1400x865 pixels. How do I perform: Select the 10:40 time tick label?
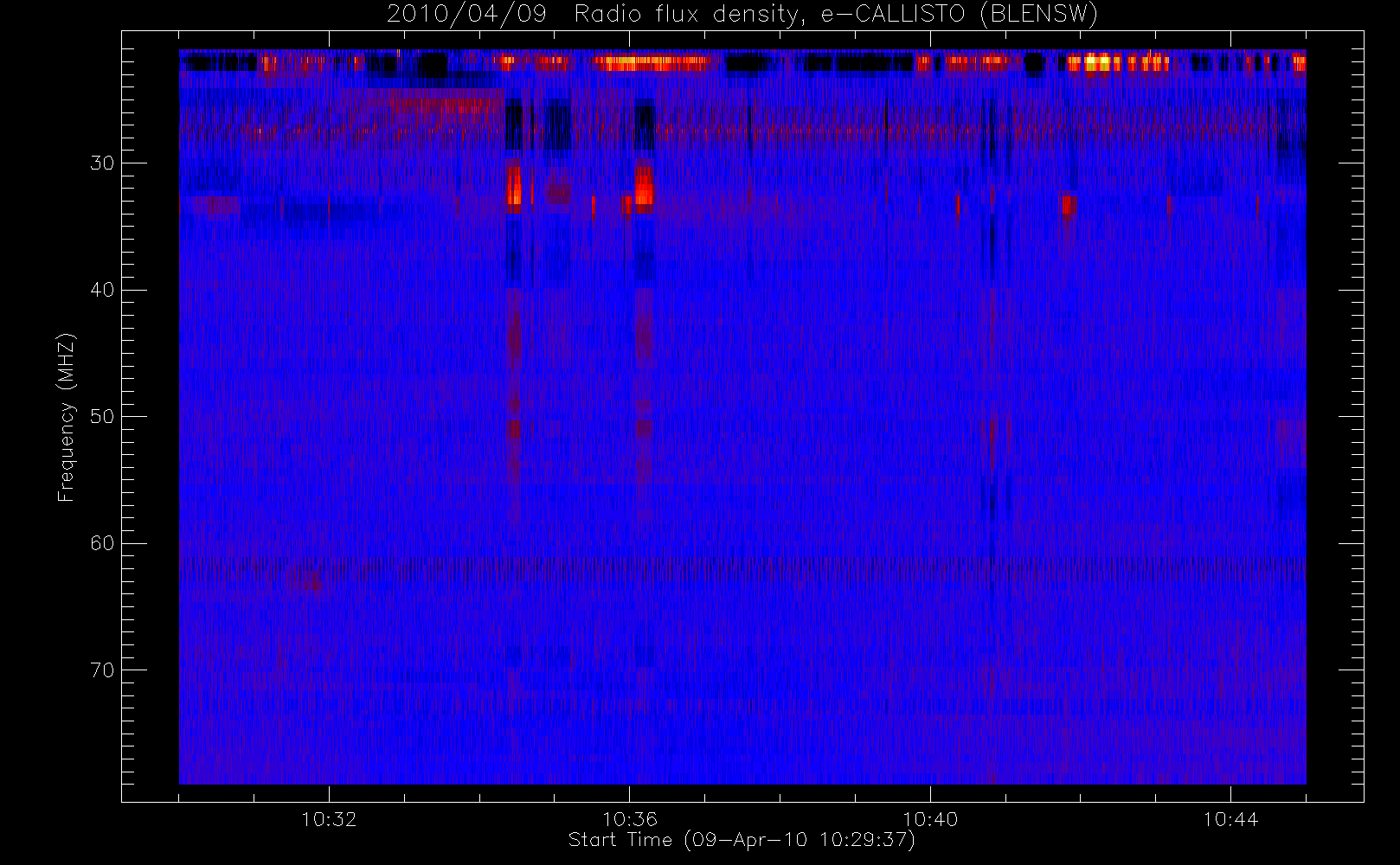[930, 819]
